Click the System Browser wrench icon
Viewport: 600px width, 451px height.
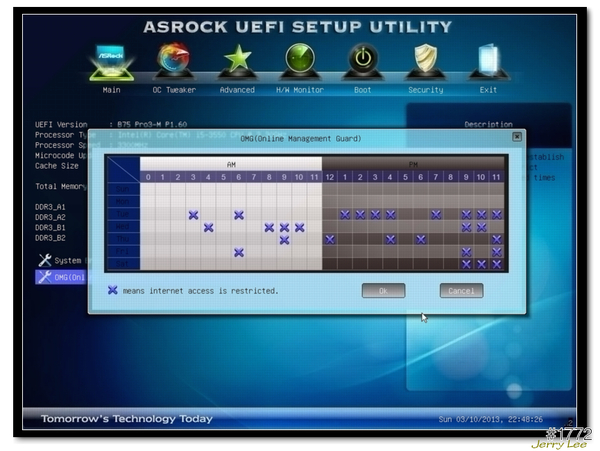pyautogui.click(x=45, y=260)
